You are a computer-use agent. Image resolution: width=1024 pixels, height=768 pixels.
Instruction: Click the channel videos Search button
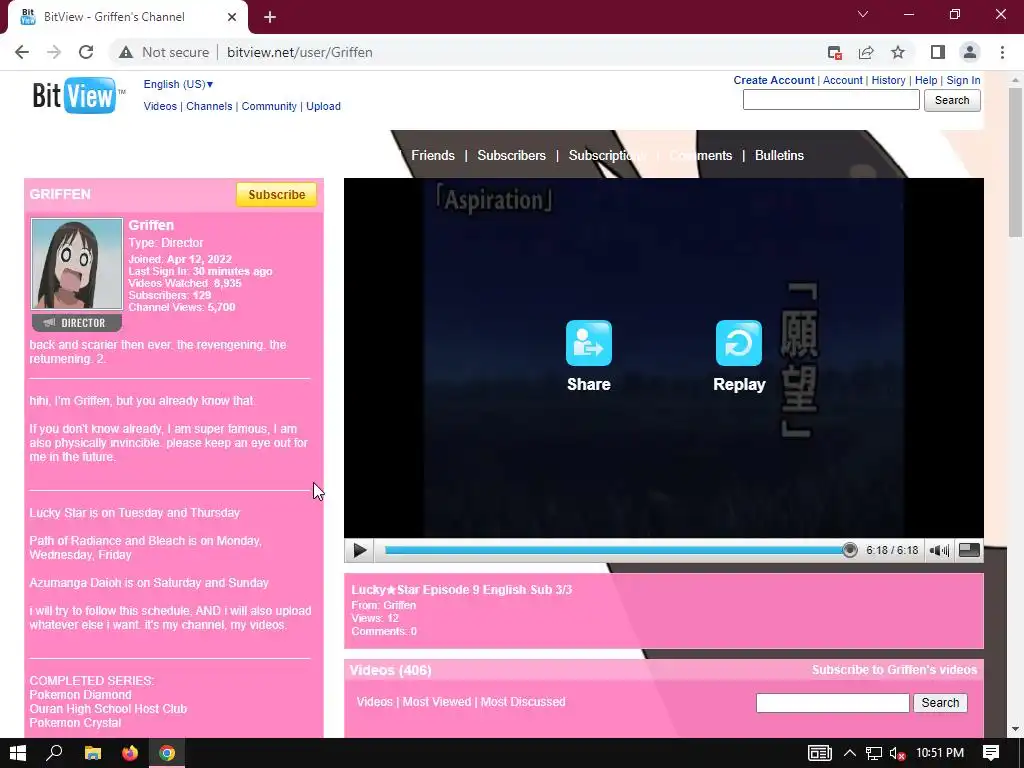point(940,703)
